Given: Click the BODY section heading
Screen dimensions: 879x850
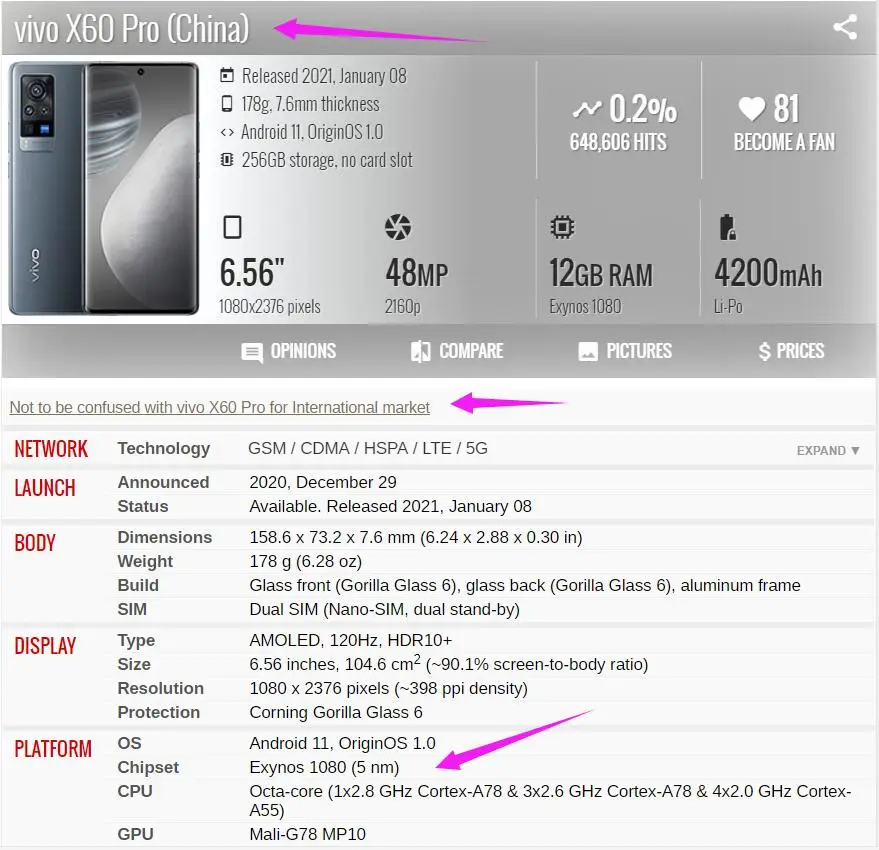Looking at the screenshot, I should tap(35, 543).
